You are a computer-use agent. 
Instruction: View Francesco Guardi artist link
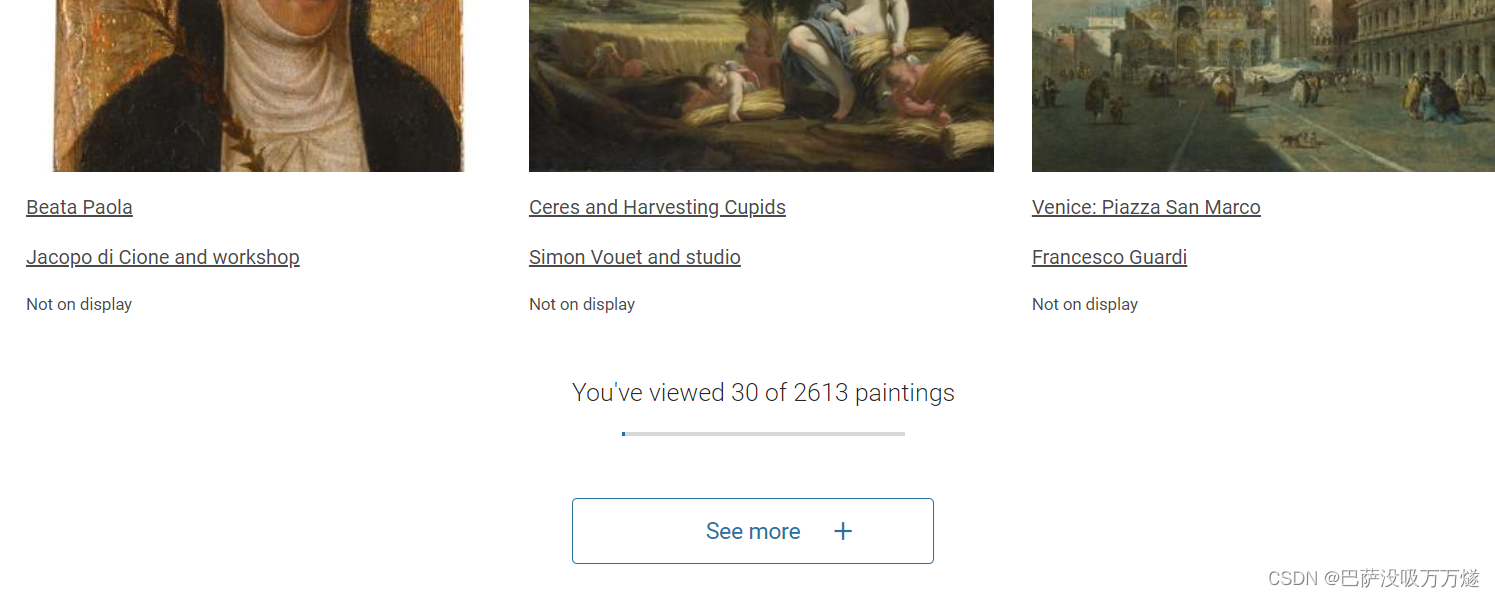[1109, 257]
